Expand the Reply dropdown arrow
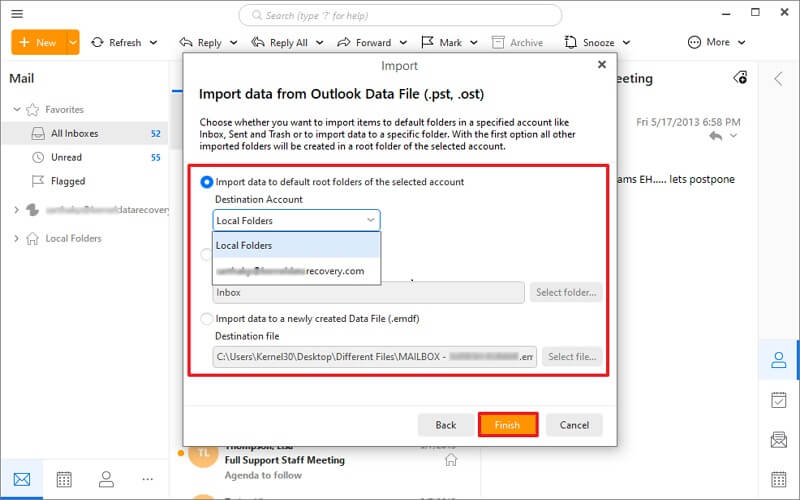The image size is (800, 500). 234,42
